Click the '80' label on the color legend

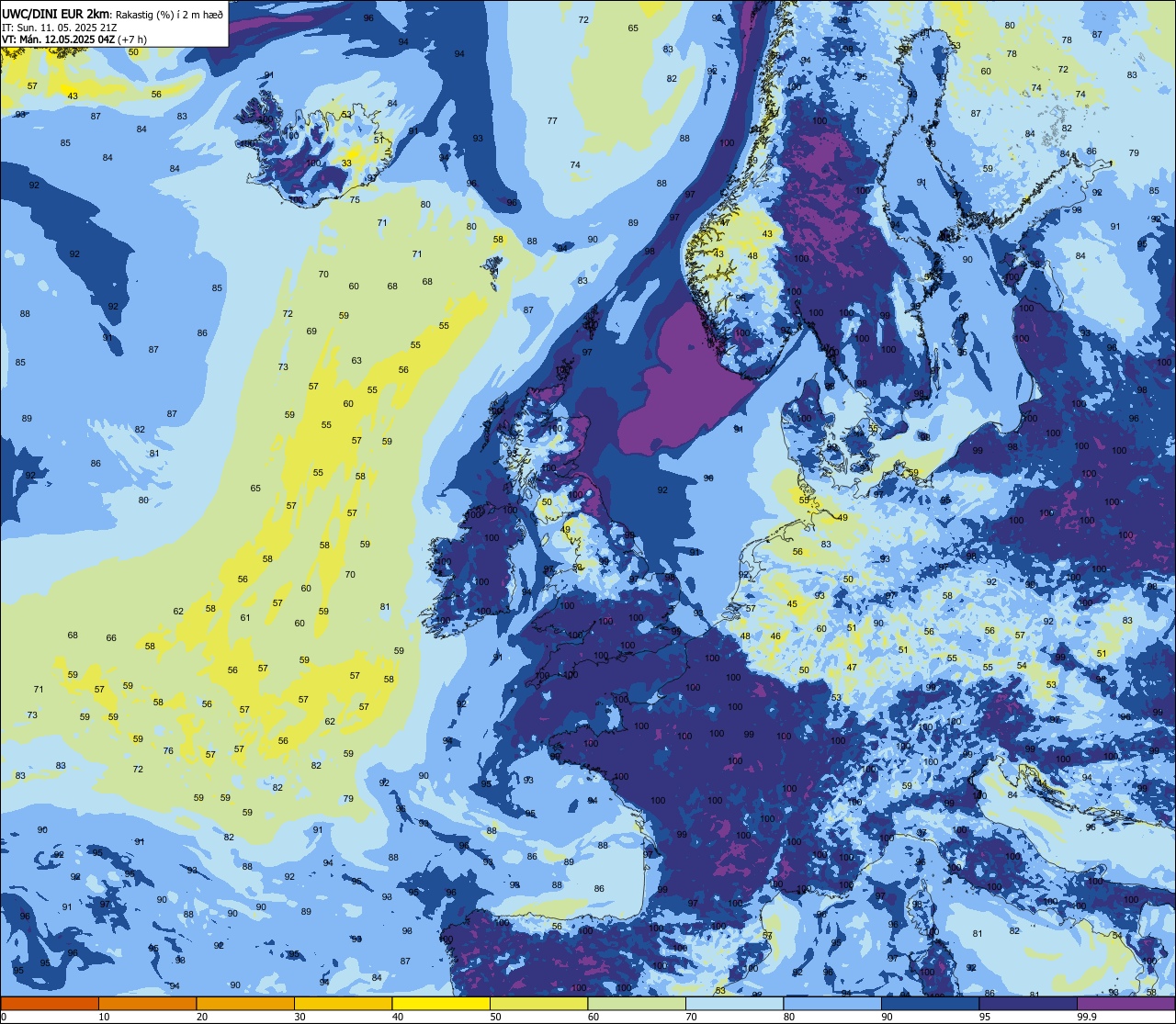[789, 1017]
